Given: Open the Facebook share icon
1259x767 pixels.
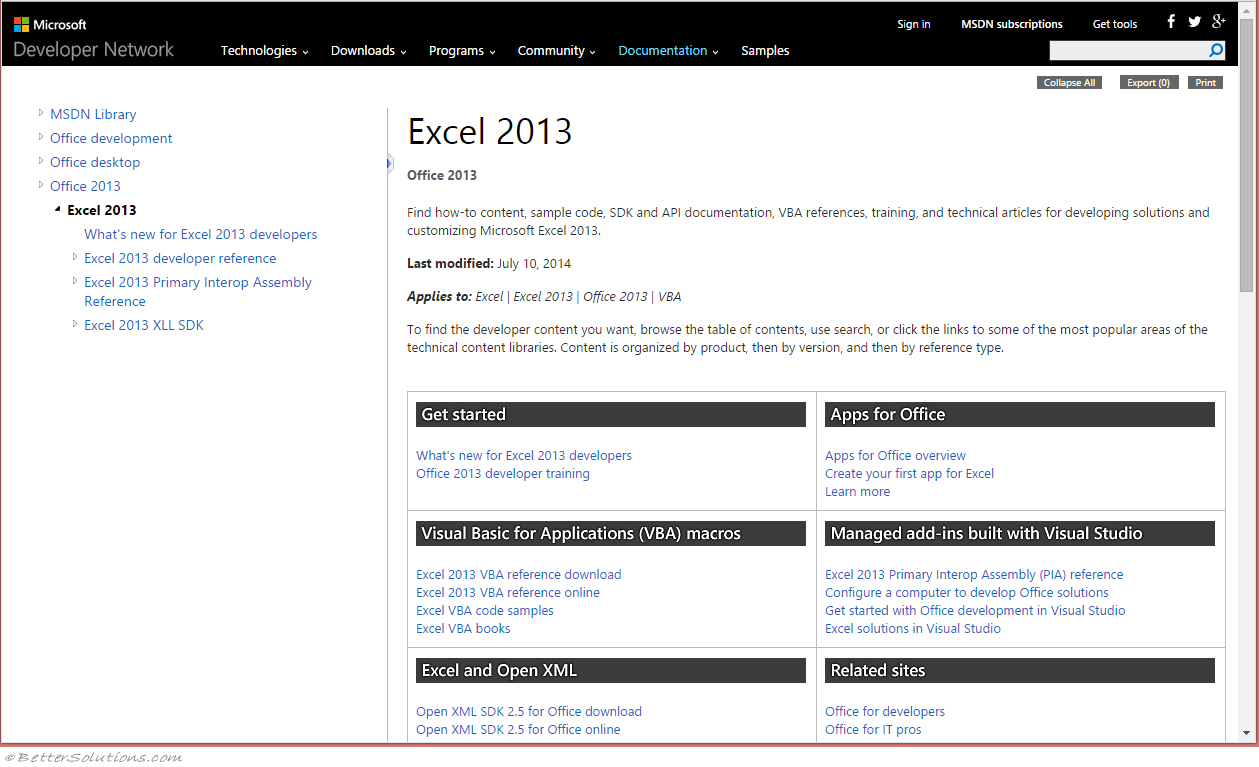Looking at the screenshot, I should pos(1171,22).
